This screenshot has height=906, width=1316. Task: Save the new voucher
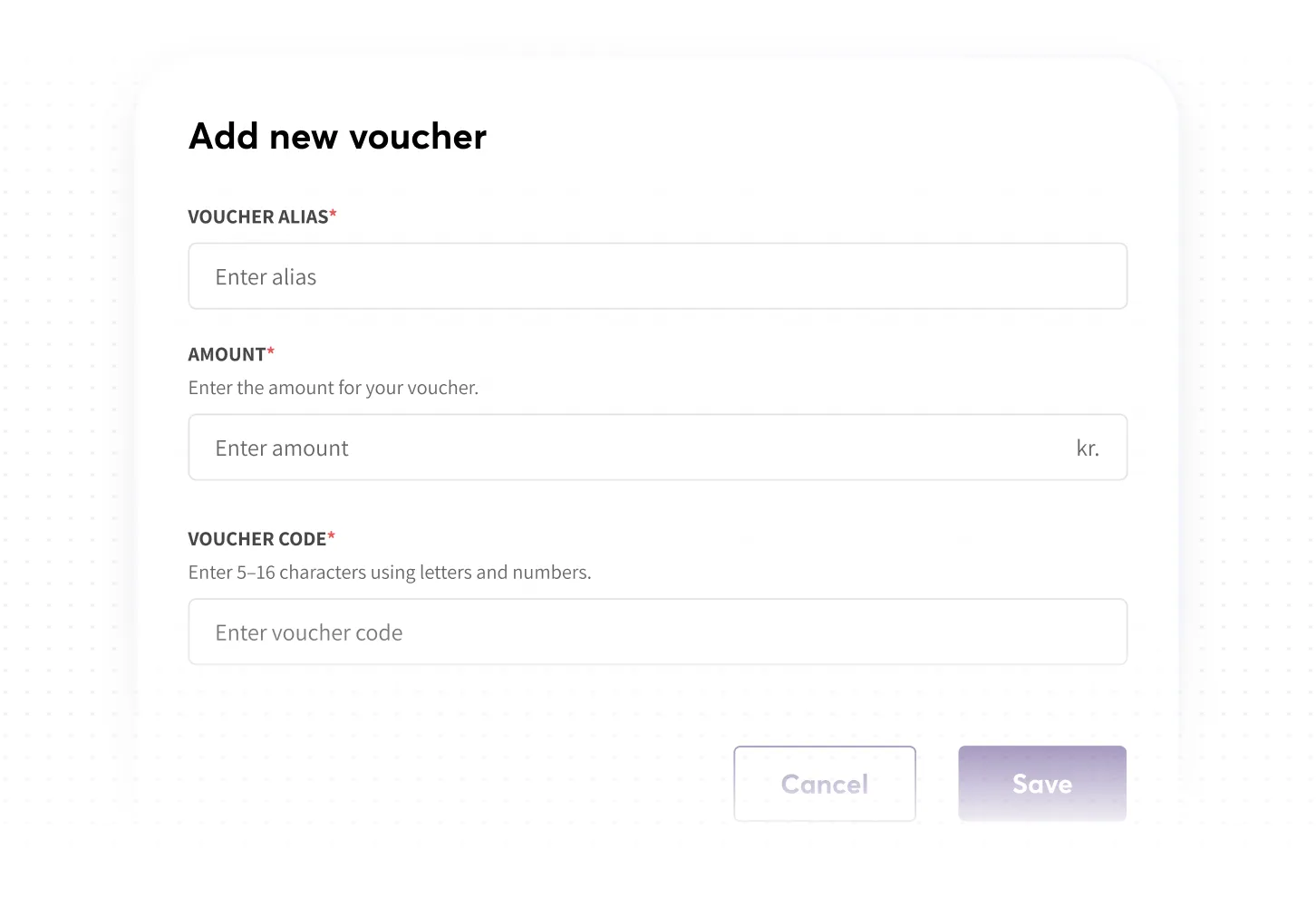click(x=1041, y=784)
